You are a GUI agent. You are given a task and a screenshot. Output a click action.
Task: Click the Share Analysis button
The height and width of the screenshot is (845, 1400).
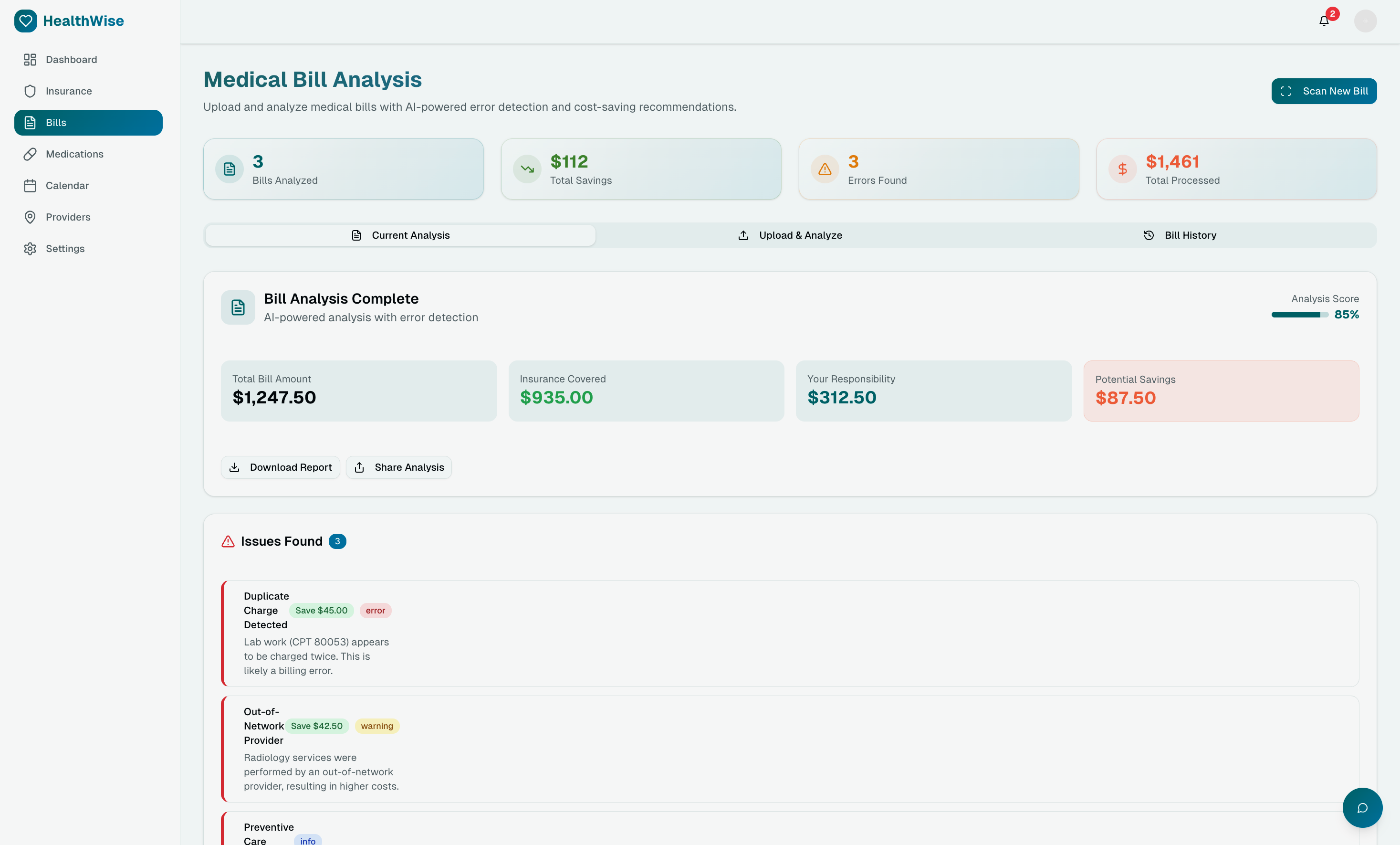point(398,467)
